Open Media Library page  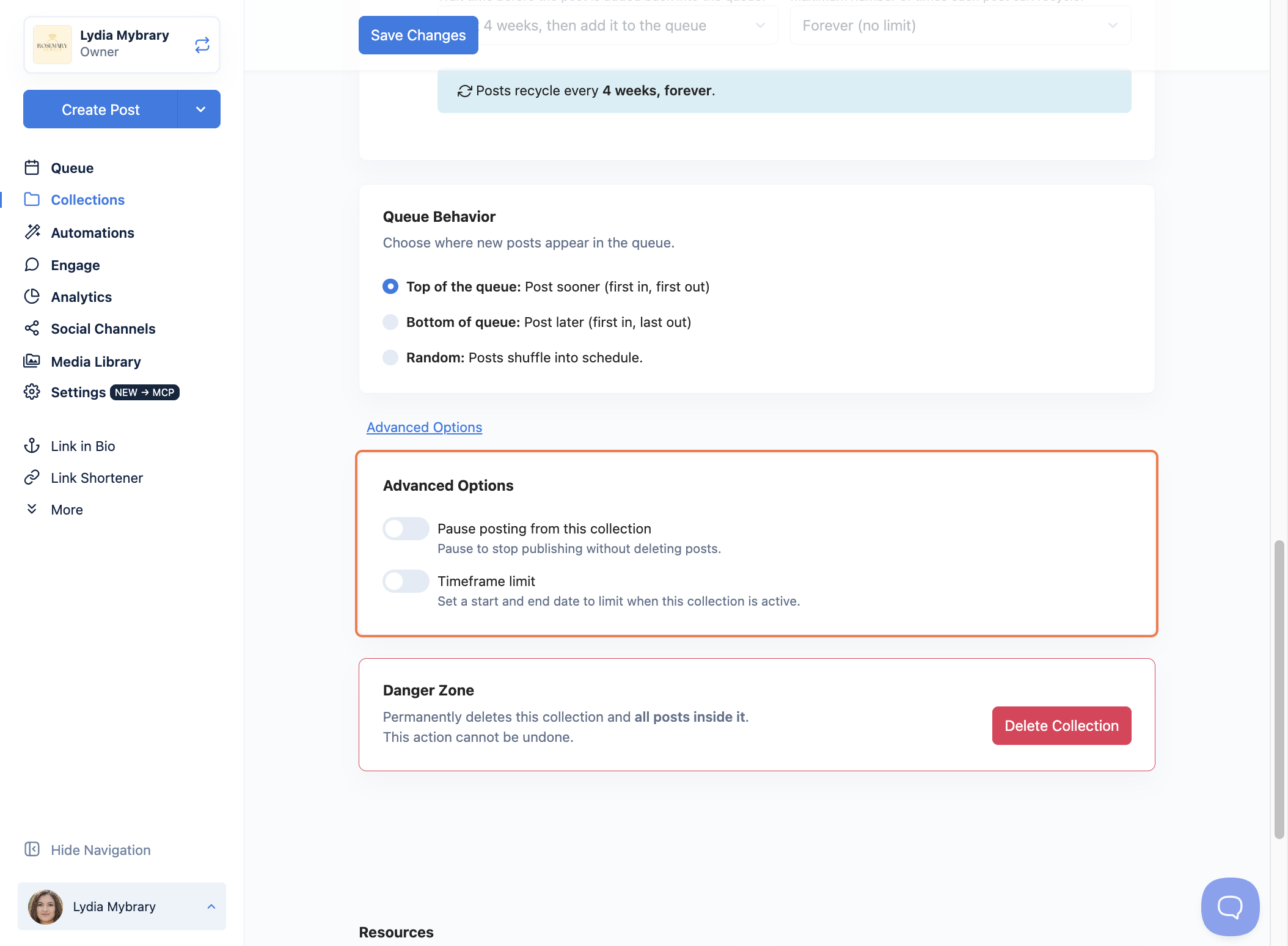pos(95,362)
